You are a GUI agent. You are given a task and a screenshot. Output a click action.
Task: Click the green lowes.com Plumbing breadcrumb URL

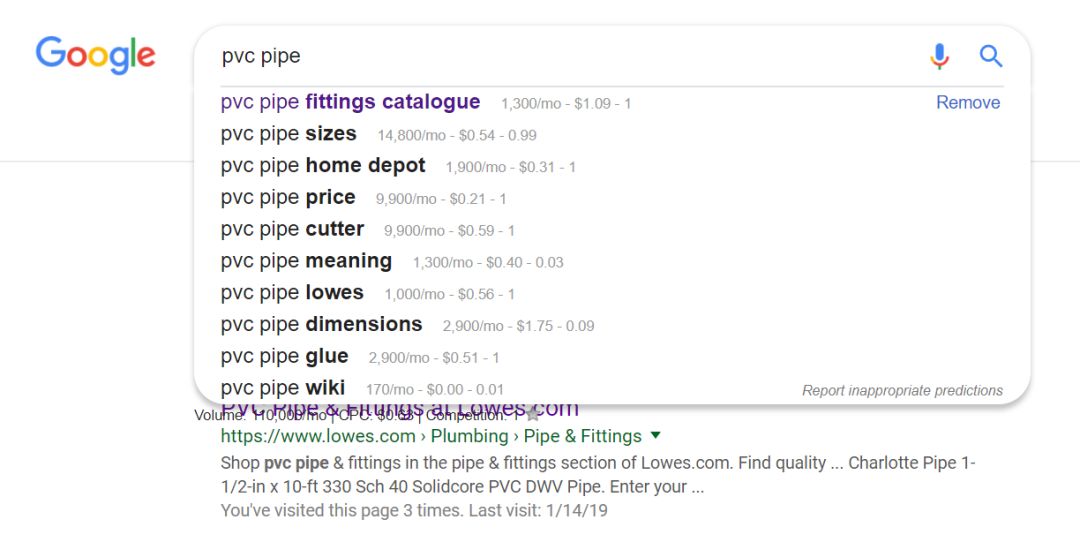pos(431,436)
